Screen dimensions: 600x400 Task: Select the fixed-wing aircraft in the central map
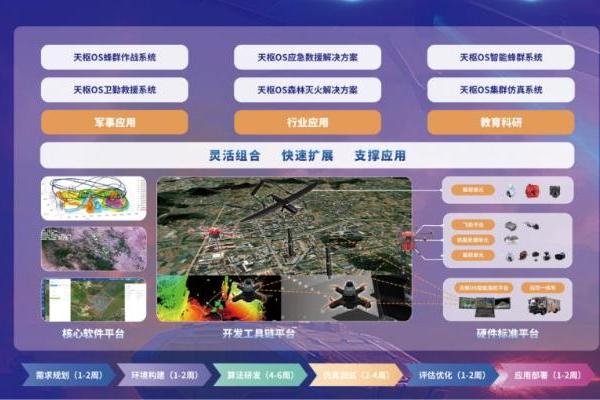pos(281,203)
